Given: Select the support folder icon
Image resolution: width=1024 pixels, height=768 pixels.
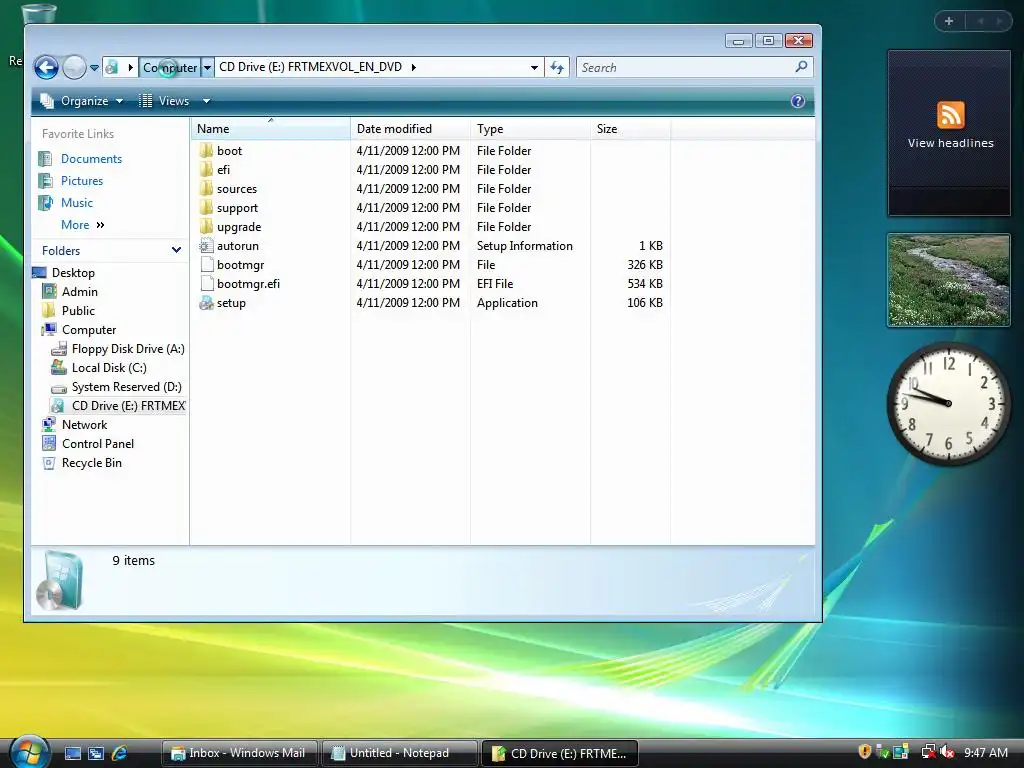Looking at the screenshot, I should point(206,207).
